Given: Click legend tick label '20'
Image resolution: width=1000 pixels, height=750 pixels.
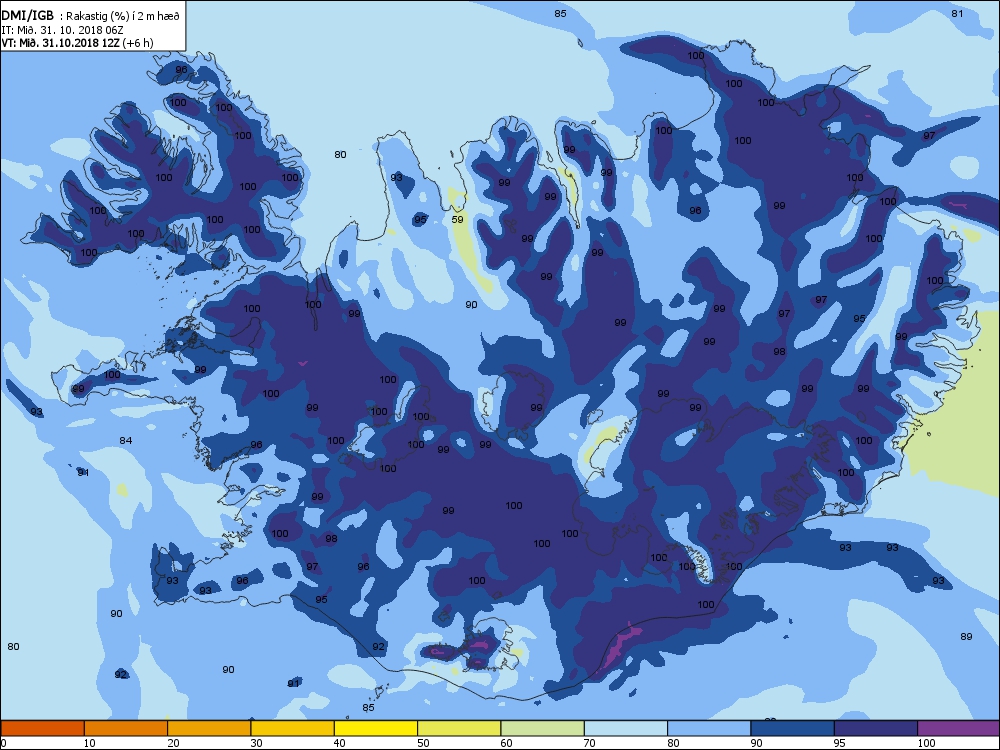Looking at the screenshot, I should point(173,743).
